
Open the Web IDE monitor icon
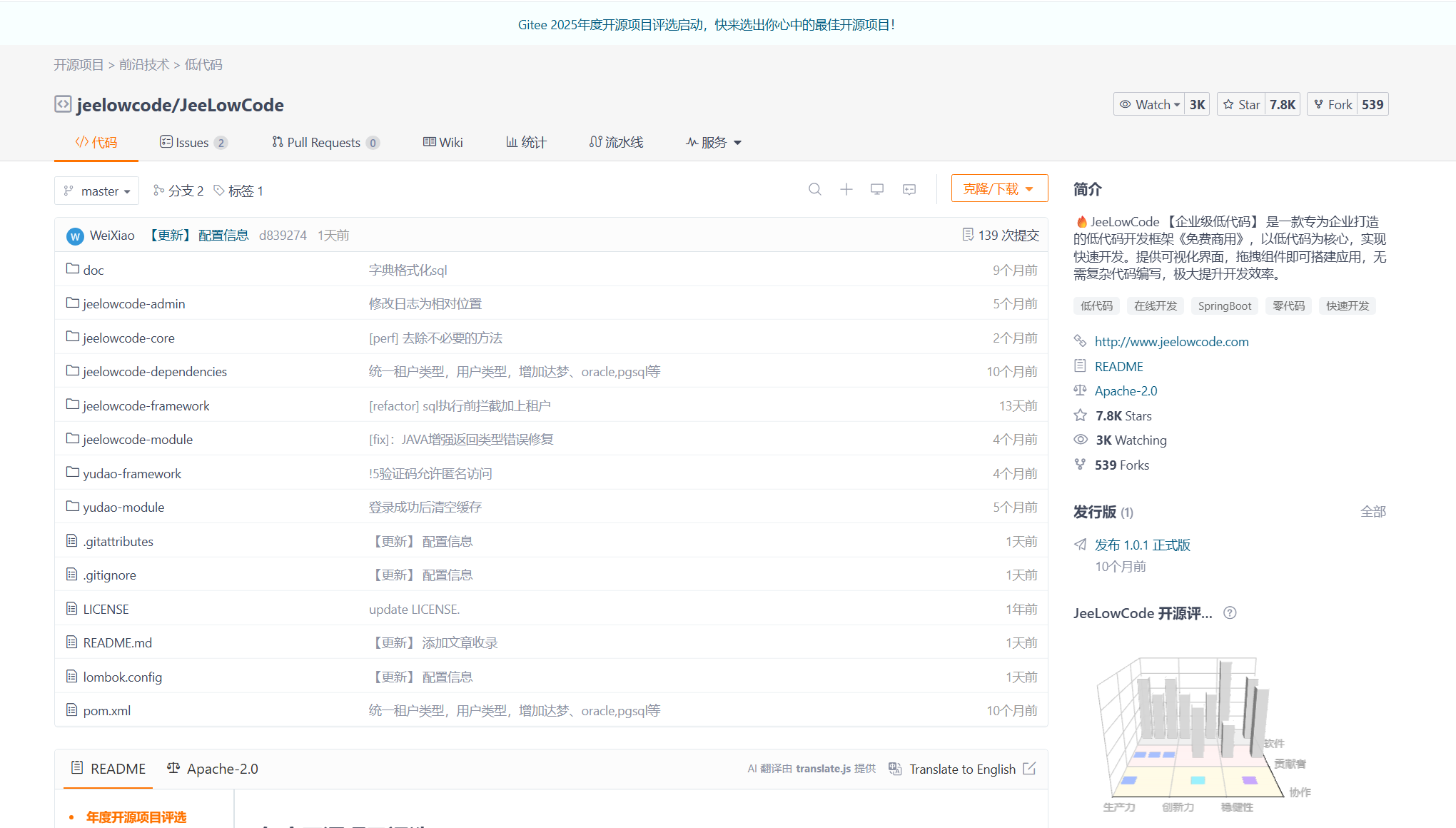click(x=877, y=189)
